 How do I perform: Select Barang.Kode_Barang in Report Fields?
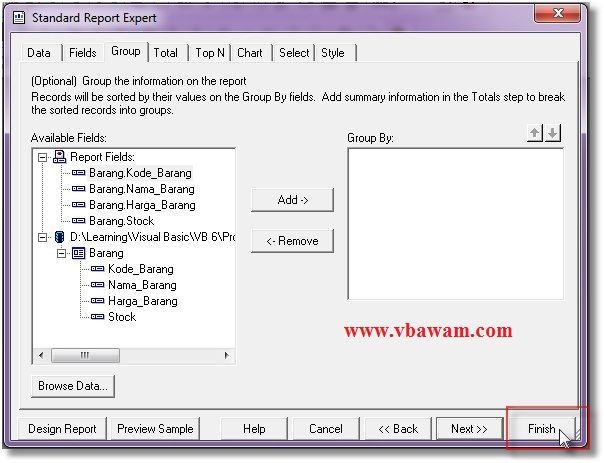(x=140, y=173)
